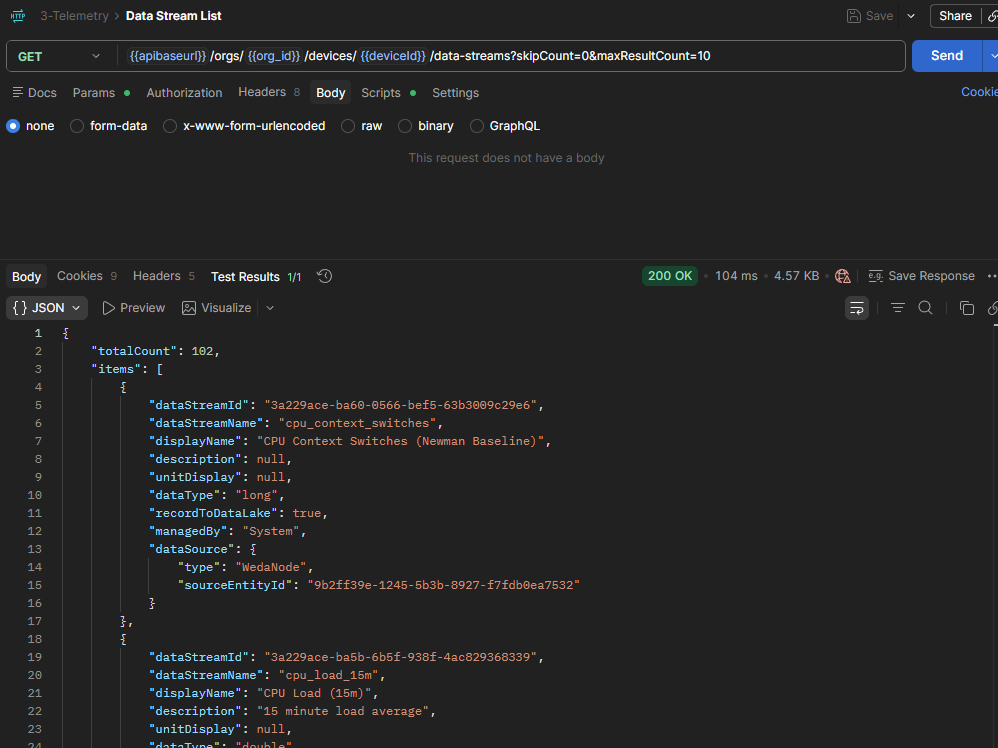Toggle word wrap in response viewer
Viewport: 998px width, 748px height.
pos(857,308)
